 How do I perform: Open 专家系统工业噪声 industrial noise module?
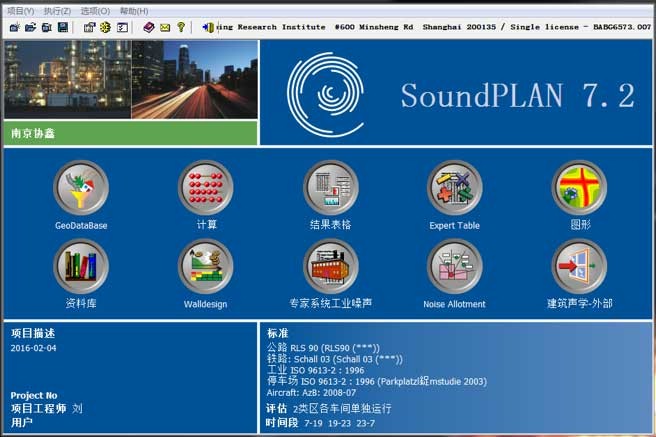tap(331, 267)
